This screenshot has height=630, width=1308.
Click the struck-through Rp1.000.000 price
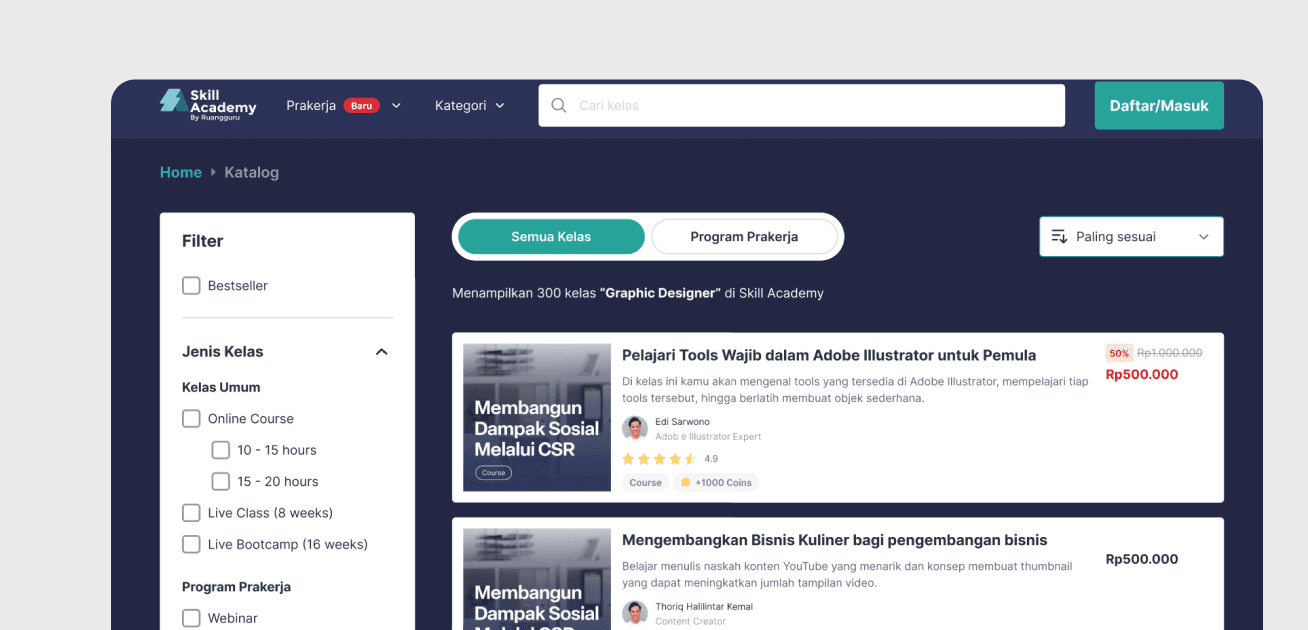click(x=1170, y=353)
